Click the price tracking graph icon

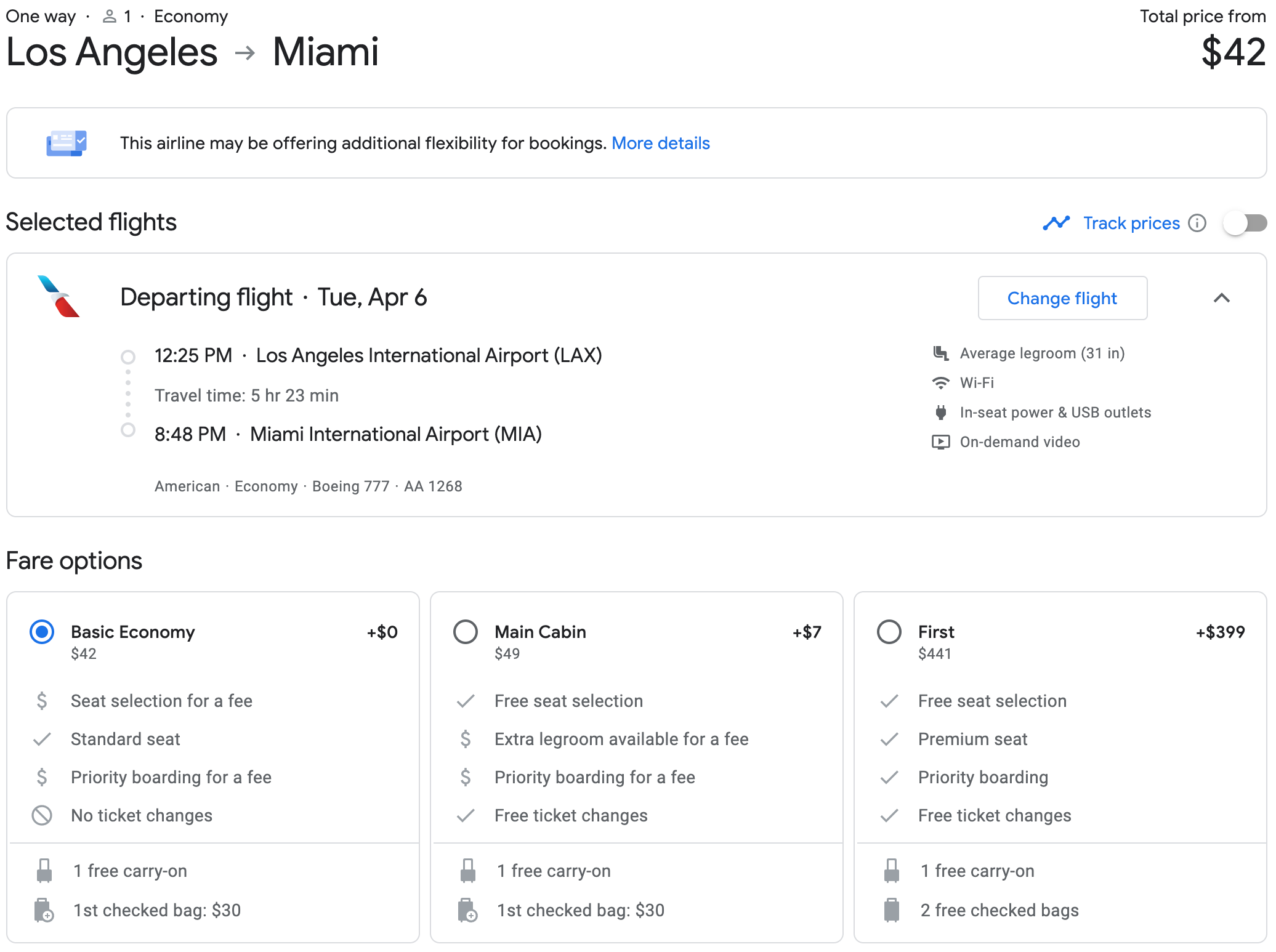click(1056, 223)
